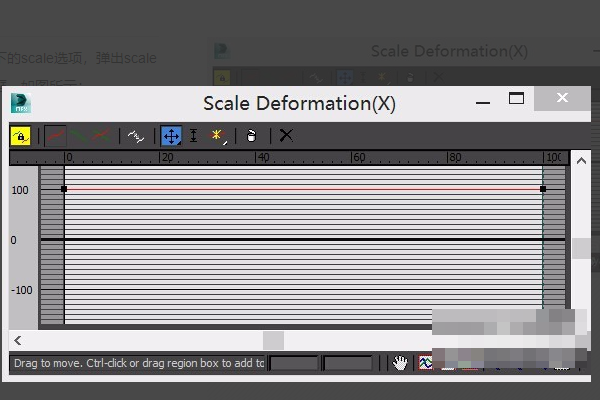Close the Scale Deformation window
600x400 pixels.
[x=562, y=98]
